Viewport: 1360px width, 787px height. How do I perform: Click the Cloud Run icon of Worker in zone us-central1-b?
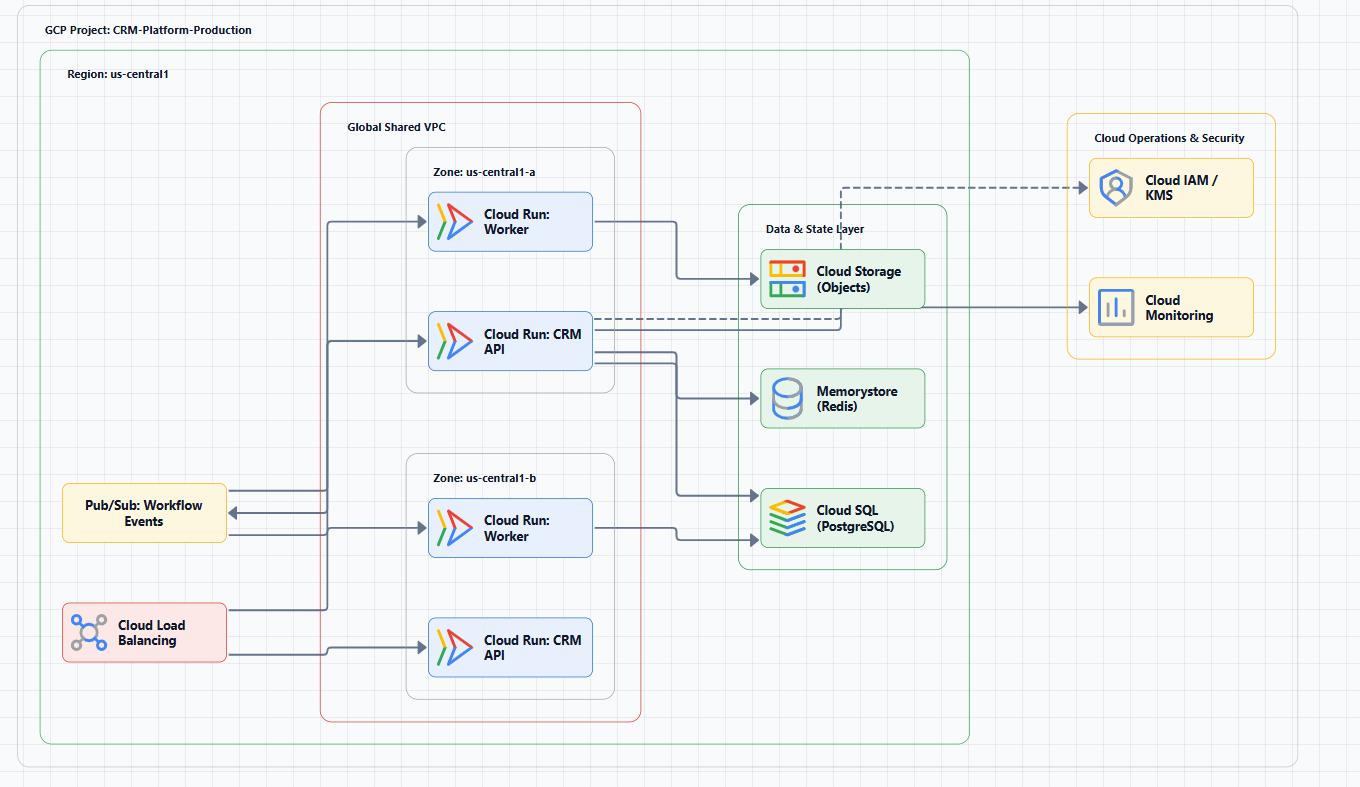pos(455,528)
